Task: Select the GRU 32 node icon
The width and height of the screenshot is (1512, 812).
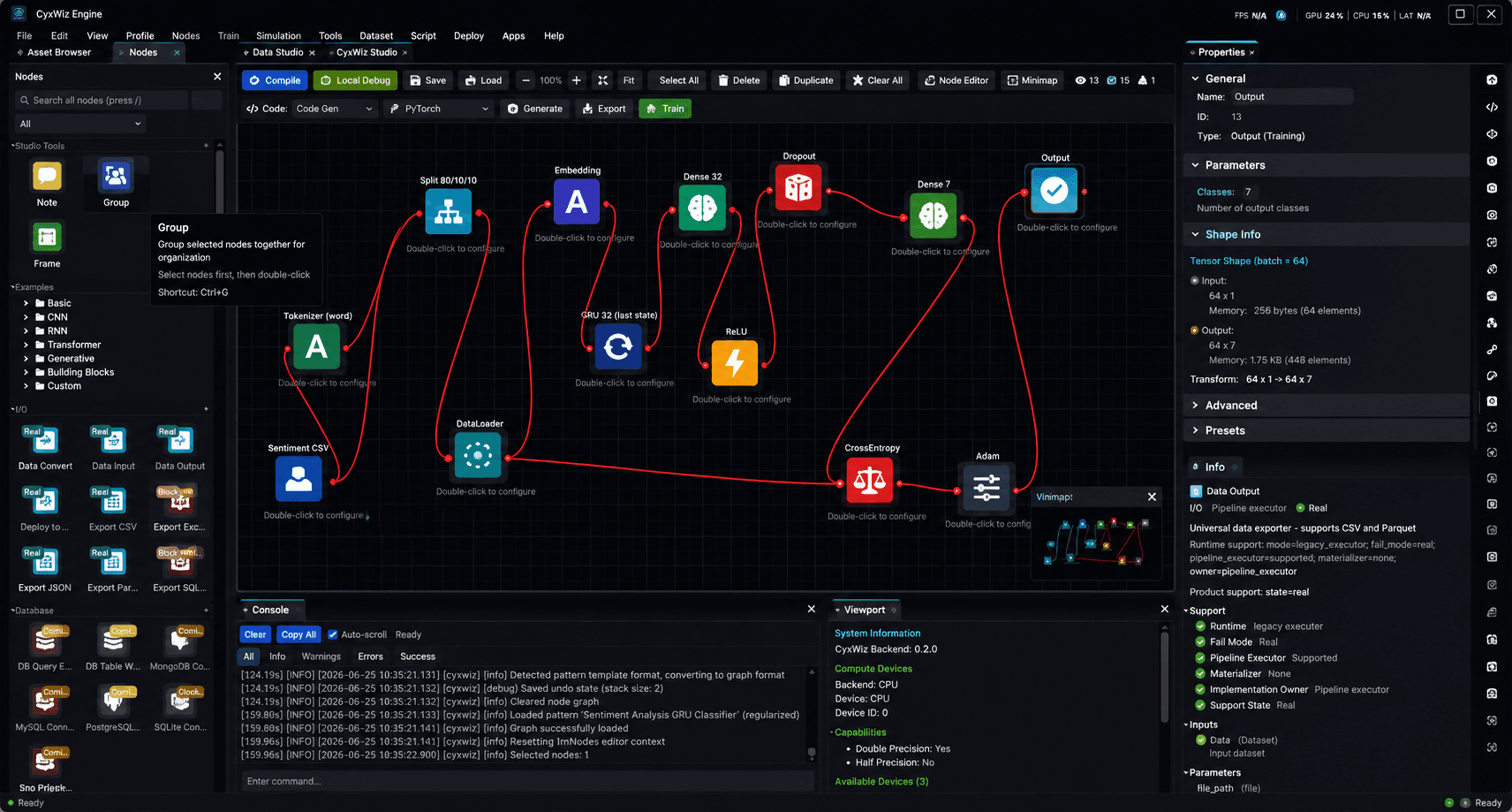Action: 618,346
